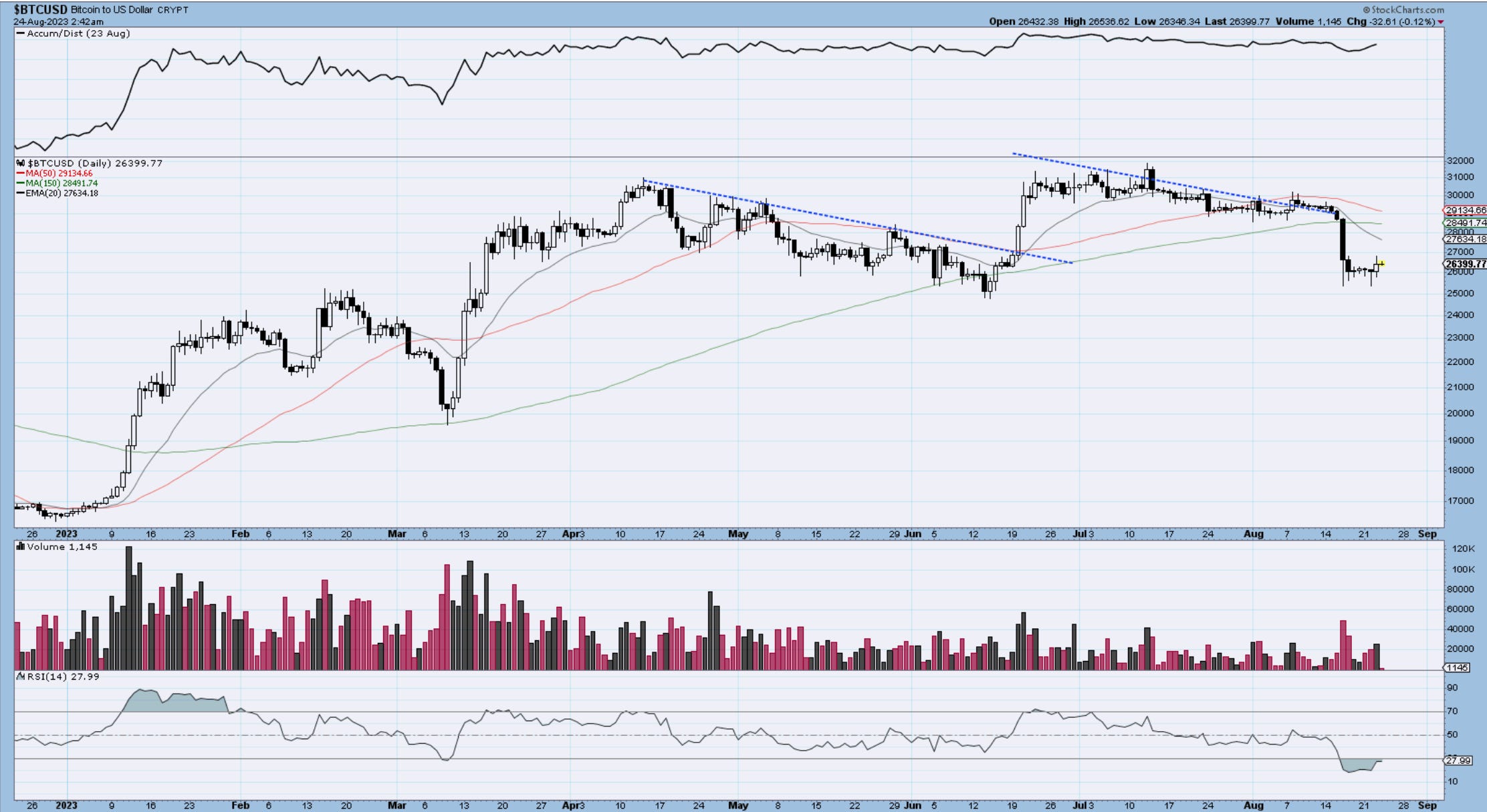Click the 29134.66 red price axis tag

(1465, 211)
